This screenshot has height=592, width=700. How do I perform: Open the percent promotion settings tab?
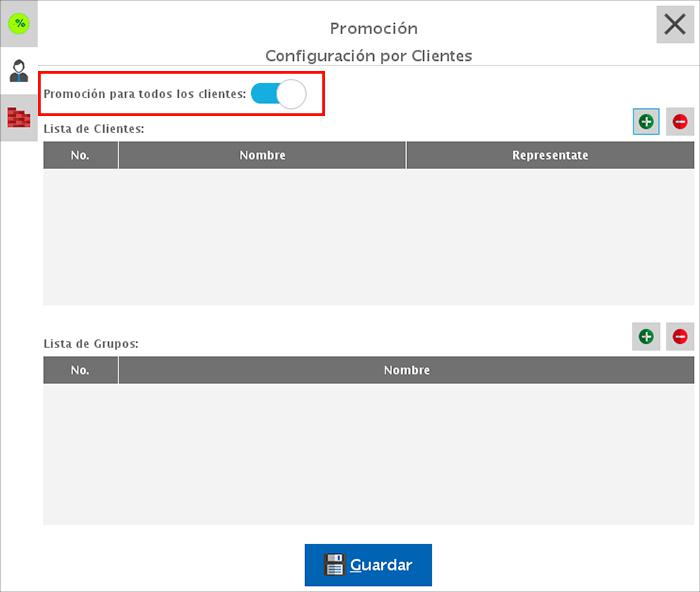point(19,23)
